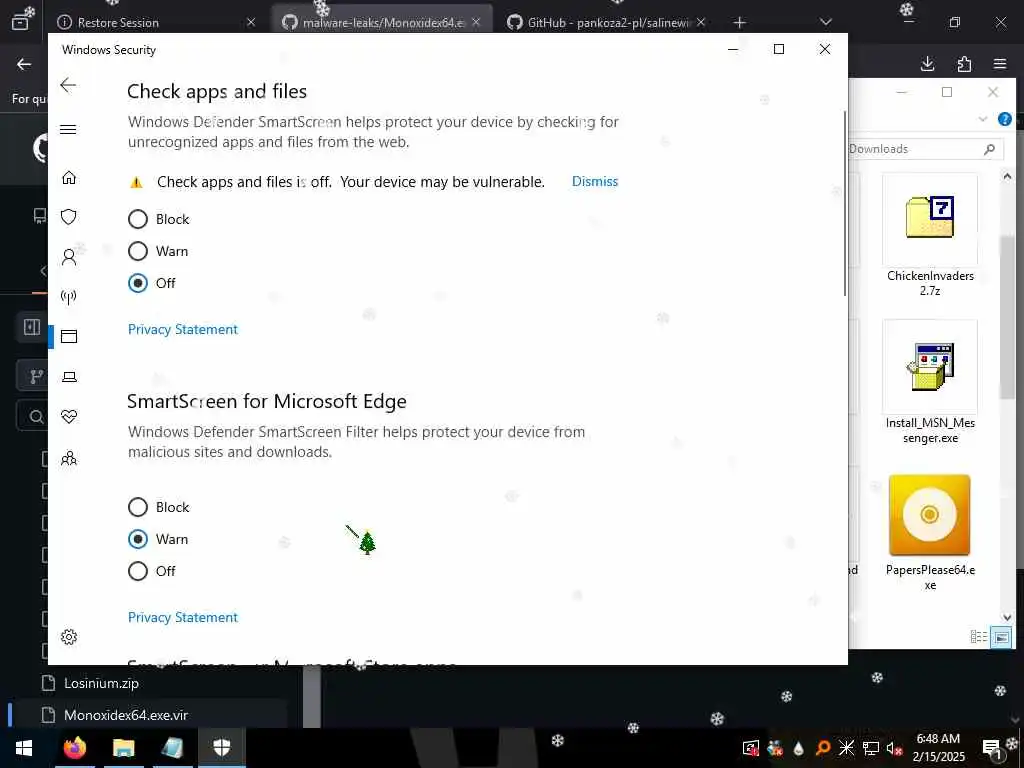Click the muted volume tray icon
Image resolution: width=1024 pixels, height=768 pixels.
(x=894, y=748)
